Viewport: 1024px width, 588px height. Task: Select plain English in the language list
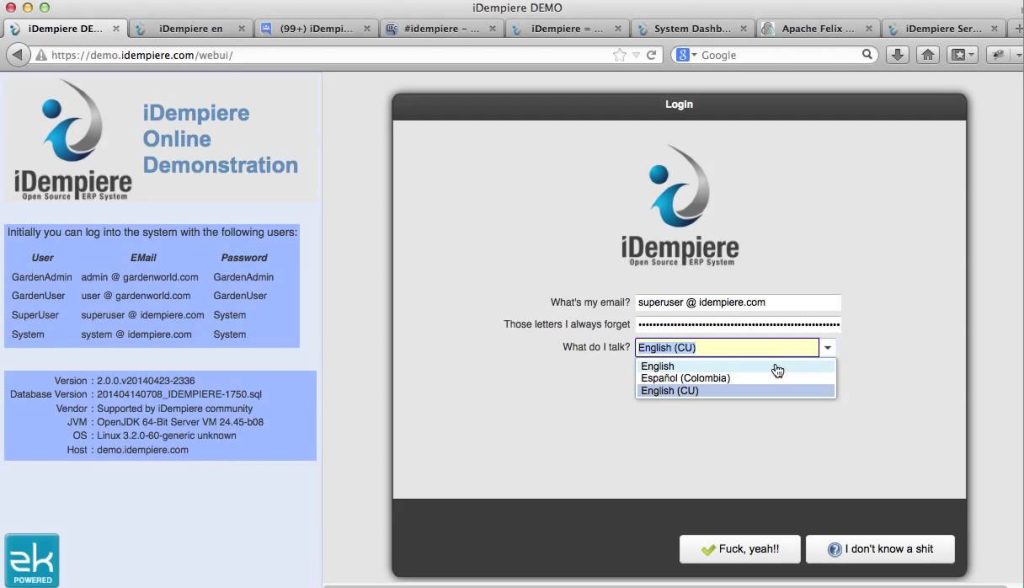658,366
